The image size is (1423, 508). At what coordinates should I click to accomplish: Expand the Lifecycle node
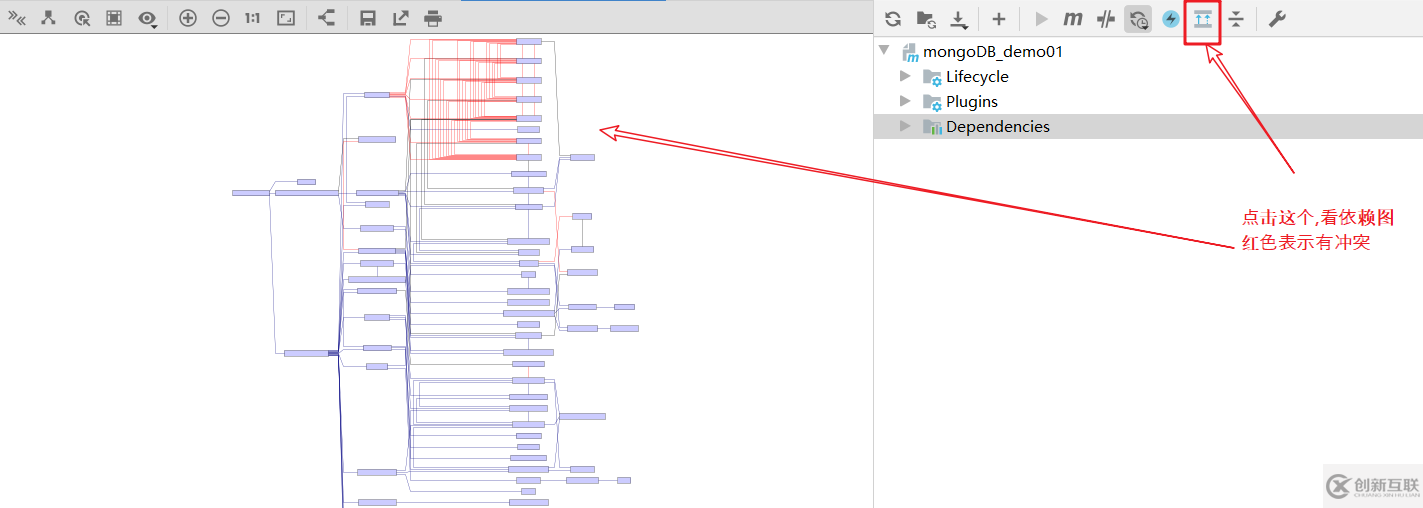tap(905, 76)
